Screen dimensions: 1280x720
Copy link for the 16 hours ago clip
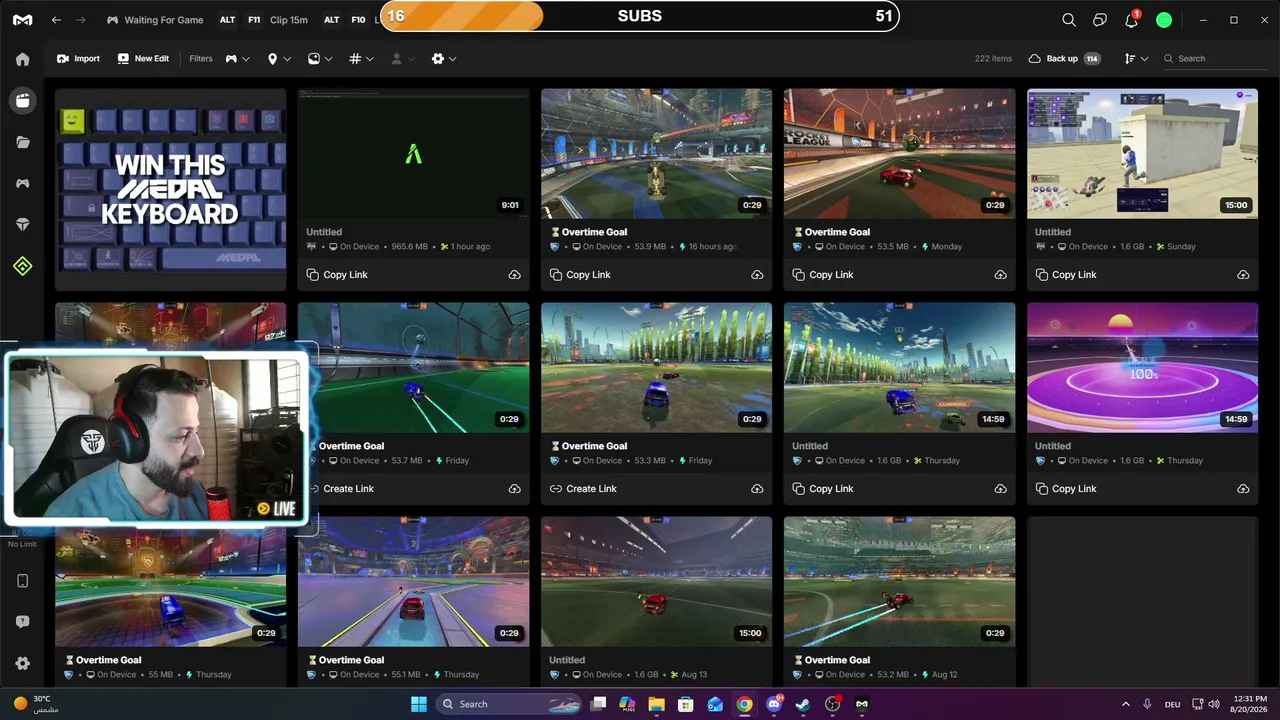(x=580, y=275)
